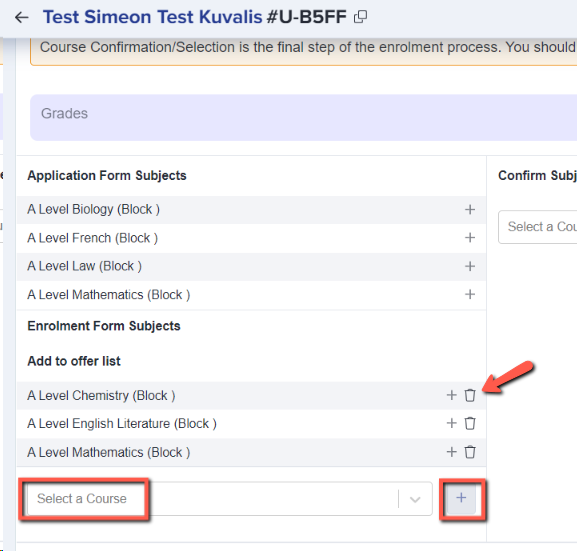Delete offer list A Level Mathematics entry
Viewport: 577px width, 551px height.
470,452
